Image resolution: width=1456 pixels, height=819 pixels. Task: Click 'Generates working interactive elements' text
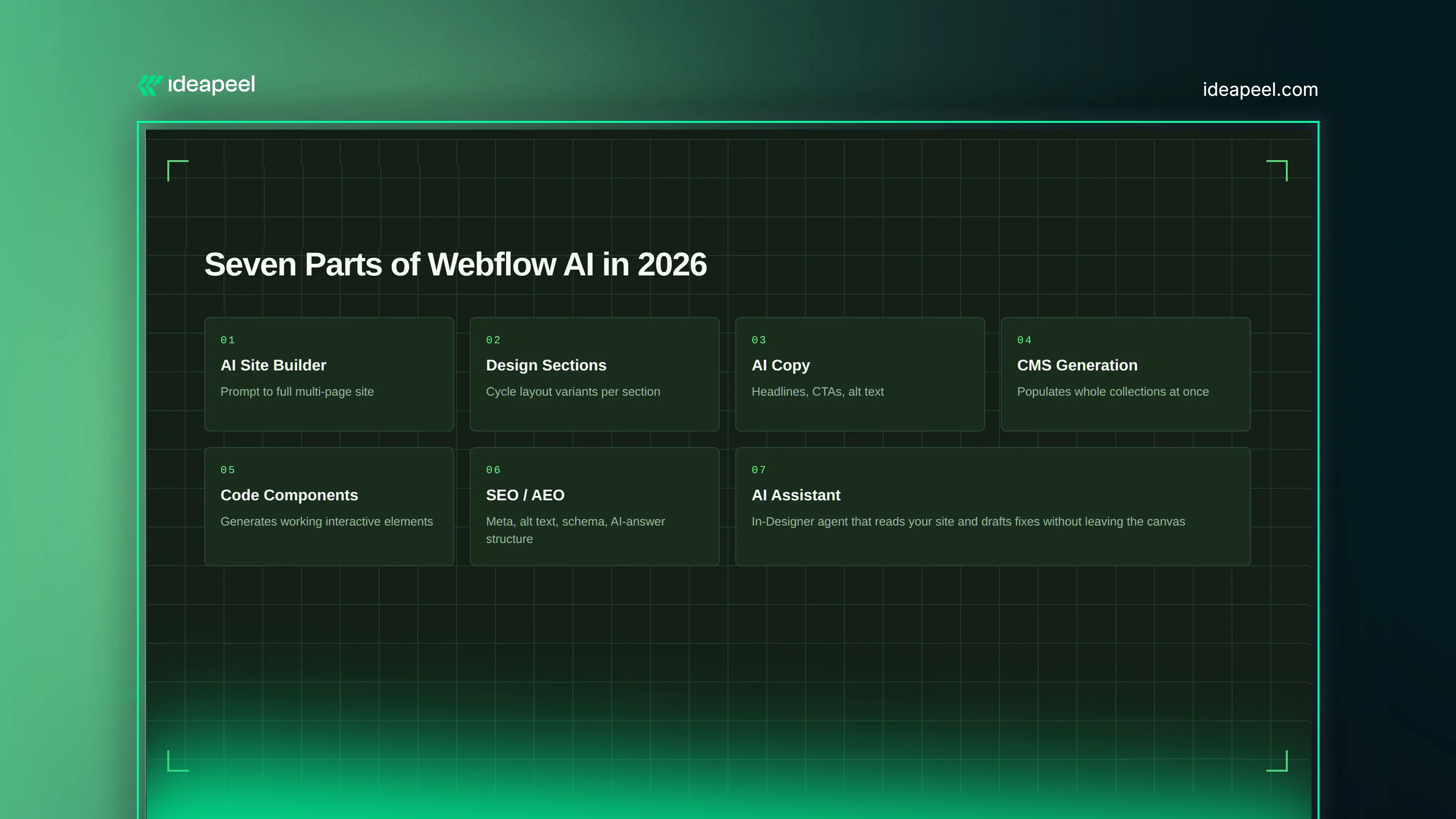click(x=327, y=522)
